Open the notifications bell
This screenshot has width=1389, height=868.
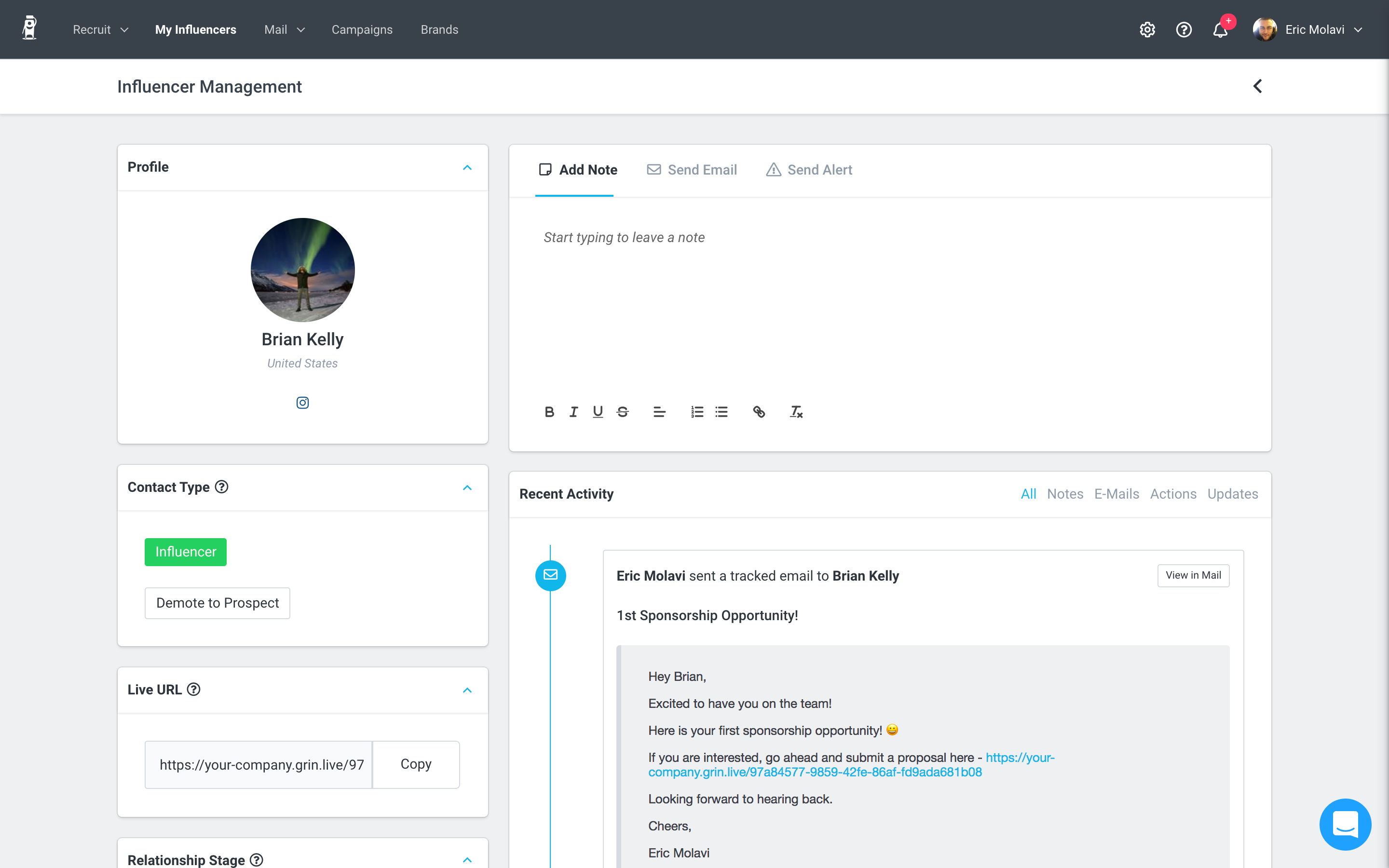pos(1220,30)
